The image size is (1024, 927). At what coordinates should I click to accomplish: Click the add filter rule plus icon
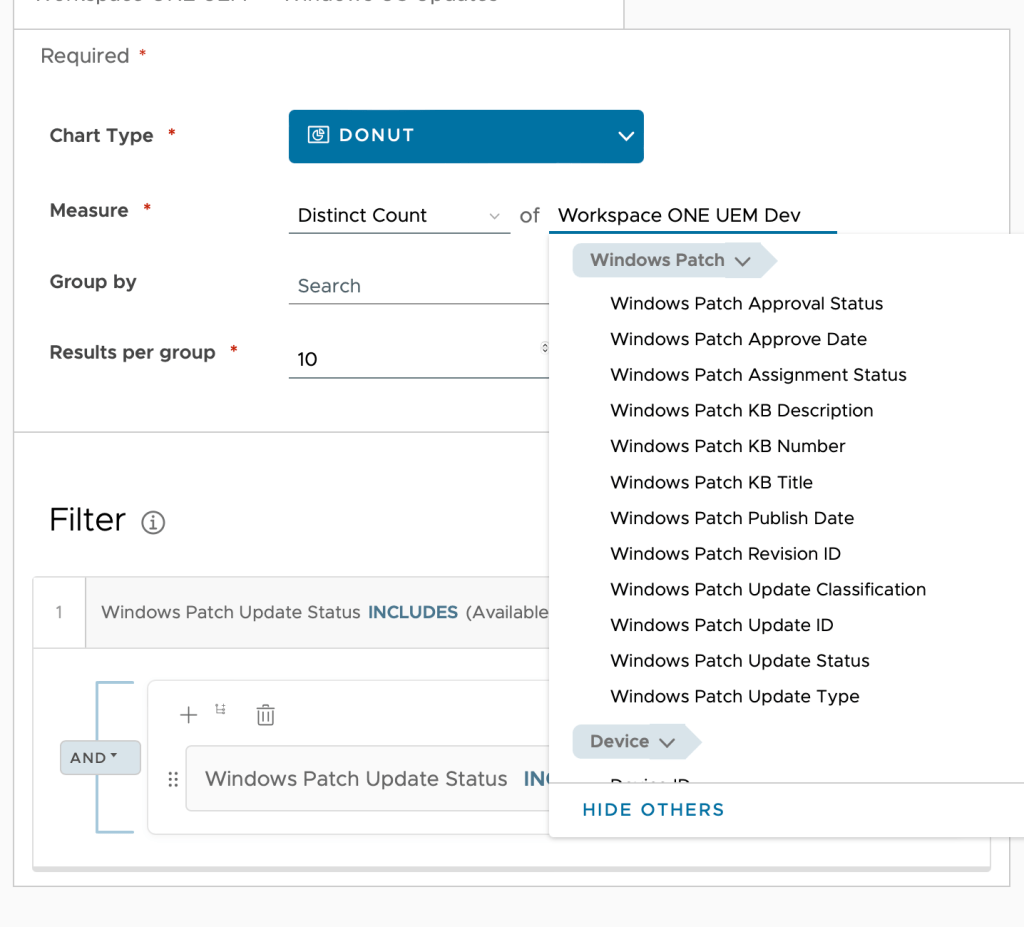coord(188,714)
